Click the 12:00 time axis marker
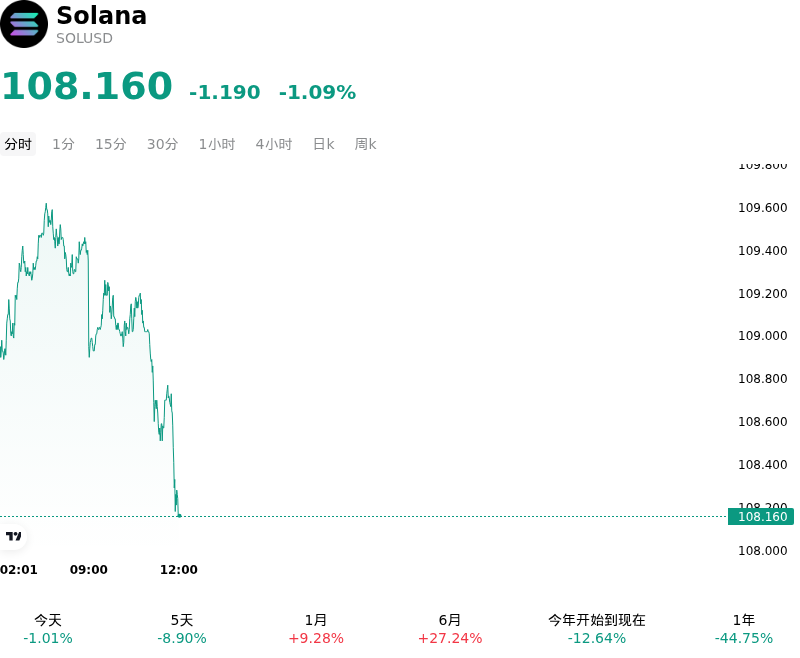The height and width of the screenshot is (658, 800). (179, 569)
